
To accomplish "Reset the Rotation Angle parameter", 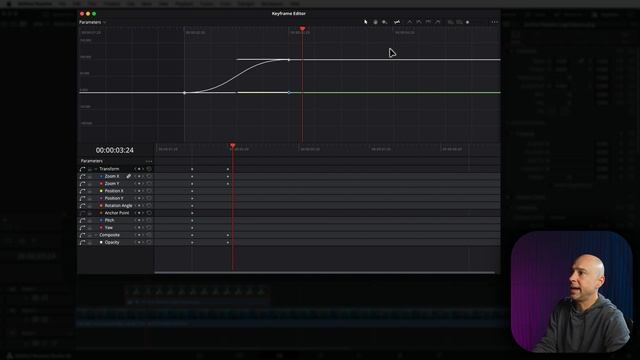I will pos(149,206).
